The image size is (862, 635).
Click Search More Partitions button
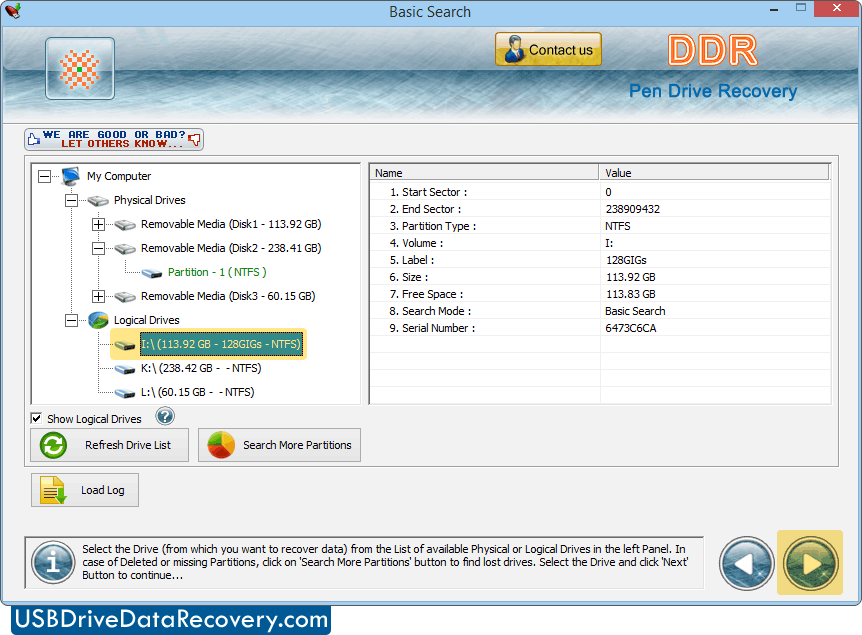click(x=279, y=445)
